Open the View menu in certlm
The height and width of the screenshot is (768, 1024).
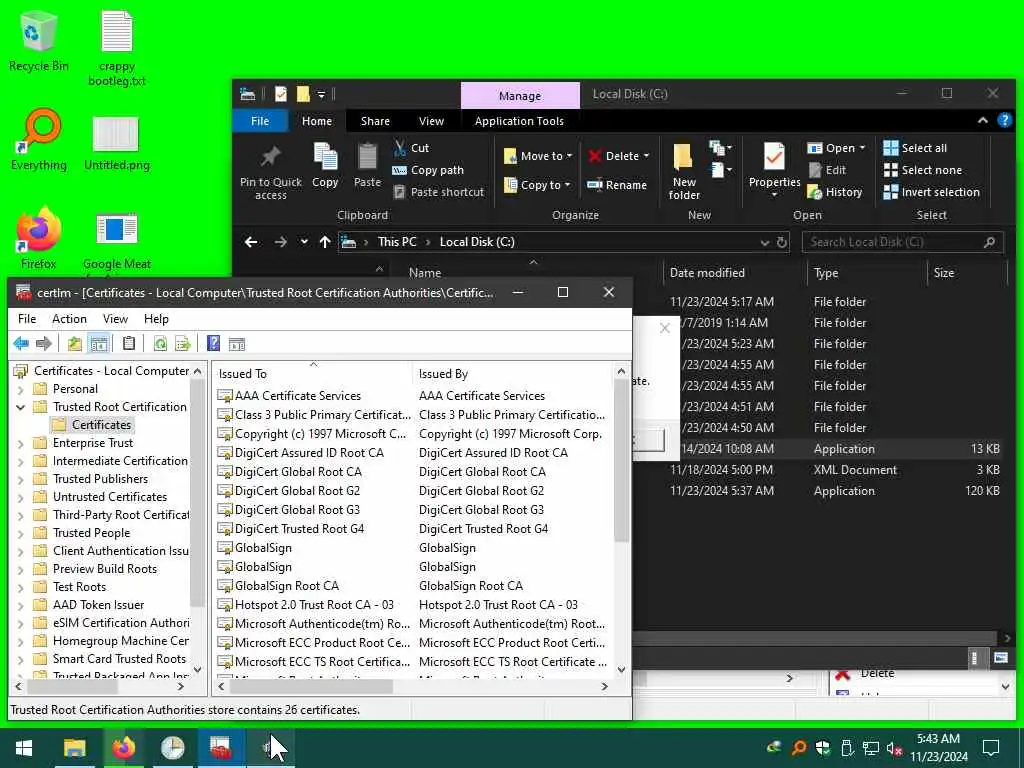(x=115, y=319)
